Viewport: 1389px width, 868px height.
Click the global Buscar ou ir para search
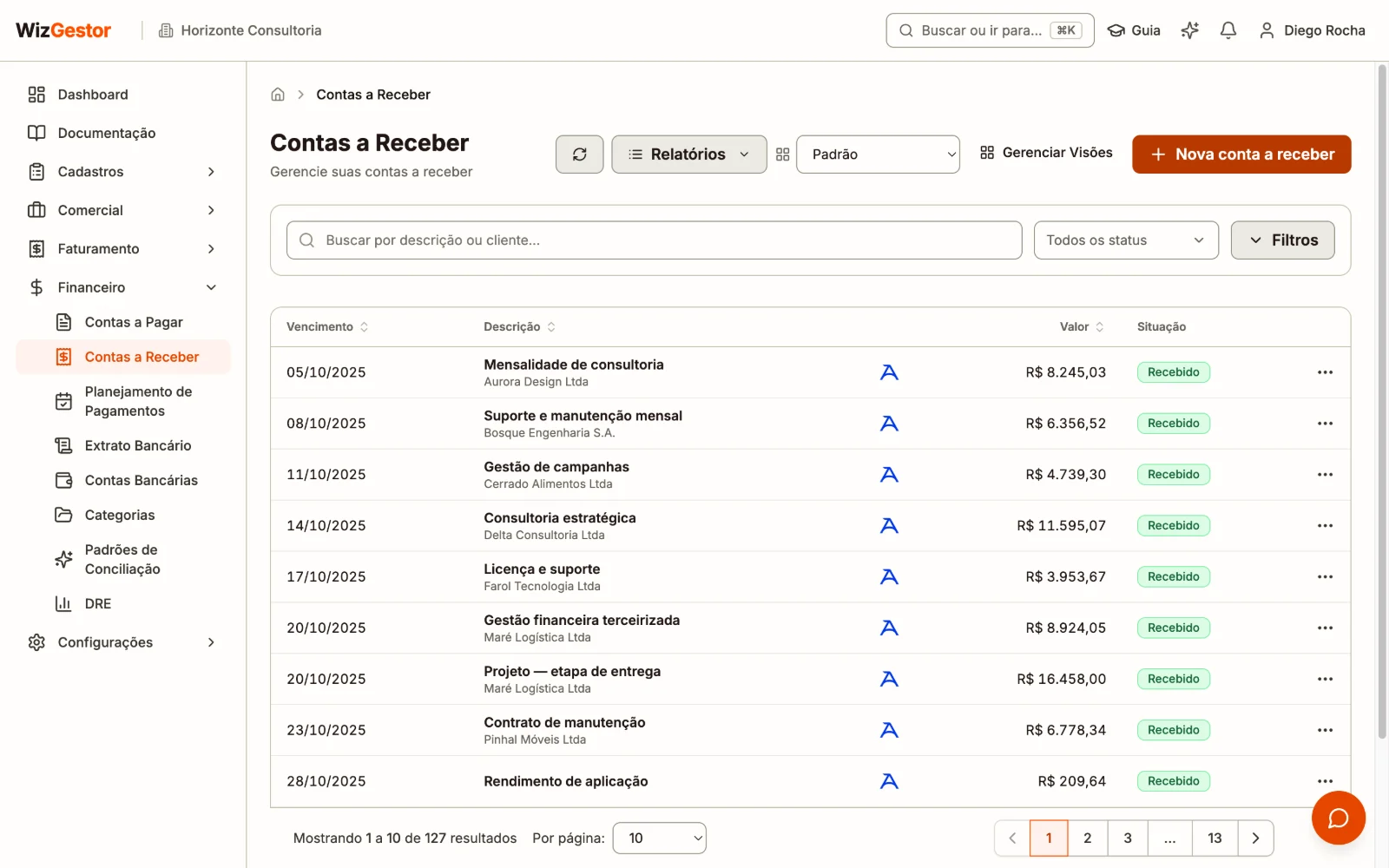coord(990,30)
